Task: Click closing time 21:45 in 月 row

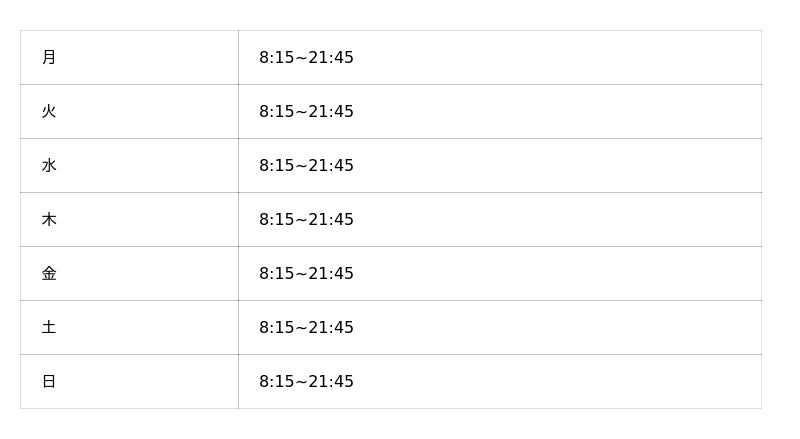Action: (x=331, y=58)
